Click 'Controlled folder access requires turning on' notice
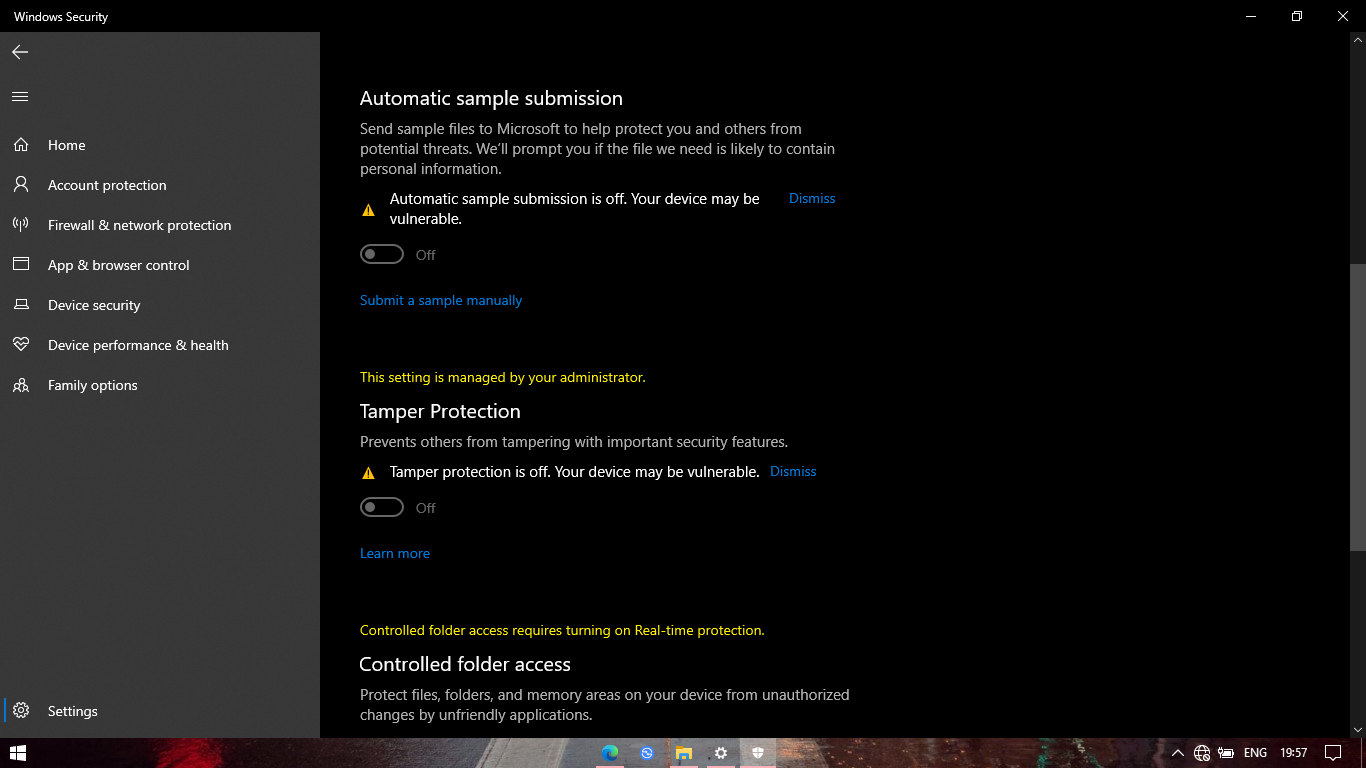Image resolution: width=1366 pixels, height=768 pixels. tap(562, 630)
